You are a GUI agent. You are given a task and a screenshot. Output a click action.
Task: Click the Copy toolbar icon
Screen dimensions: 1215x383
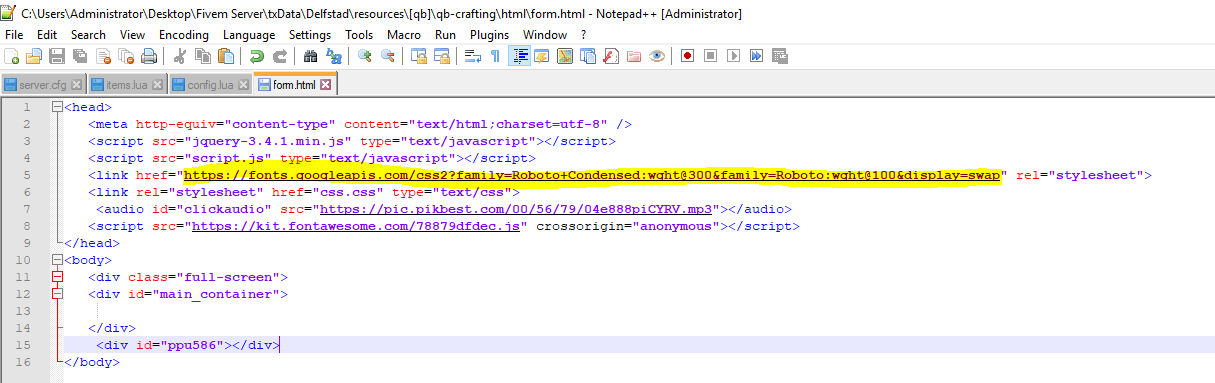tap(202, 55)
